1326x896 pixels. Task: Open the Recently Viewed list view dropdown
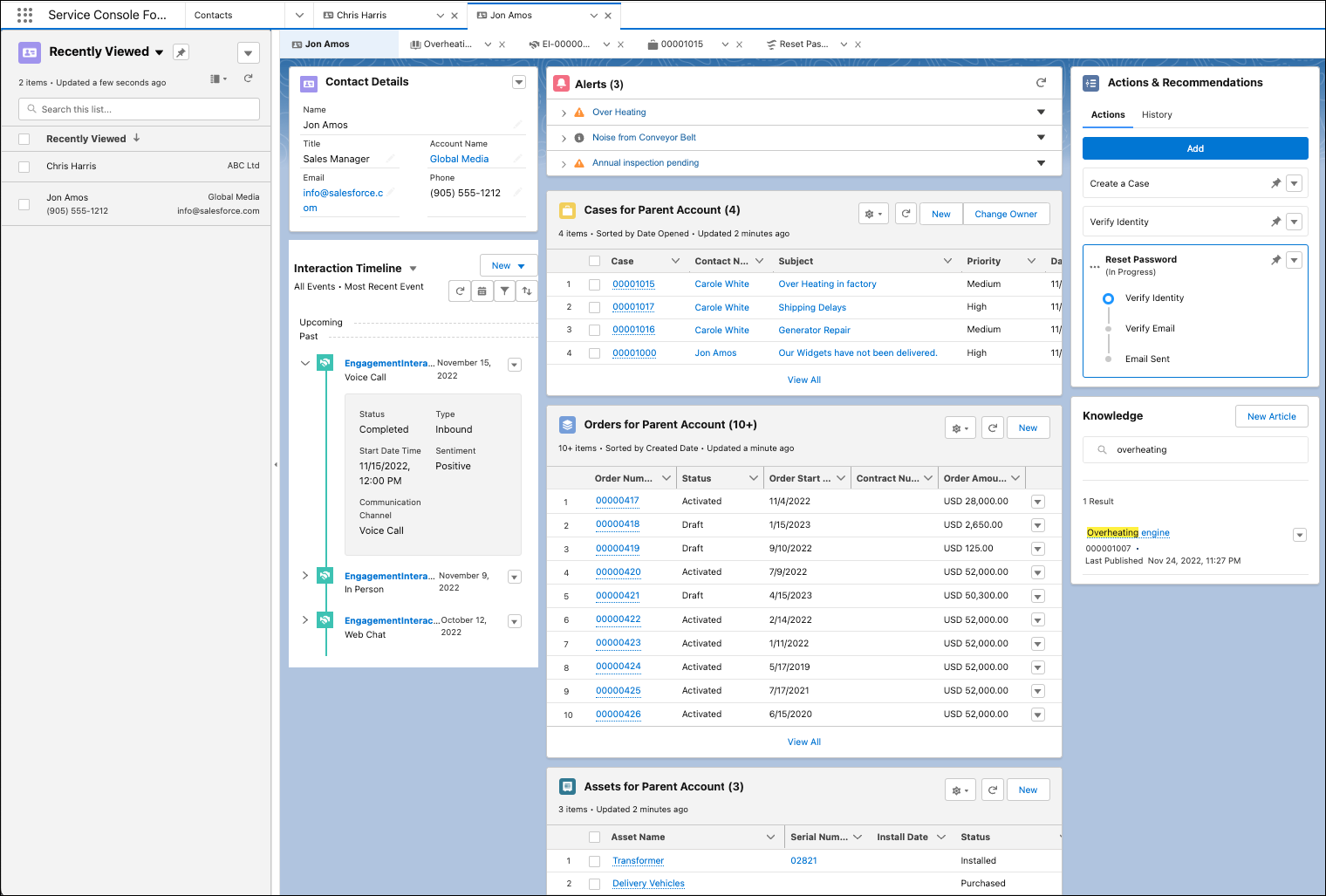[161, 51]
